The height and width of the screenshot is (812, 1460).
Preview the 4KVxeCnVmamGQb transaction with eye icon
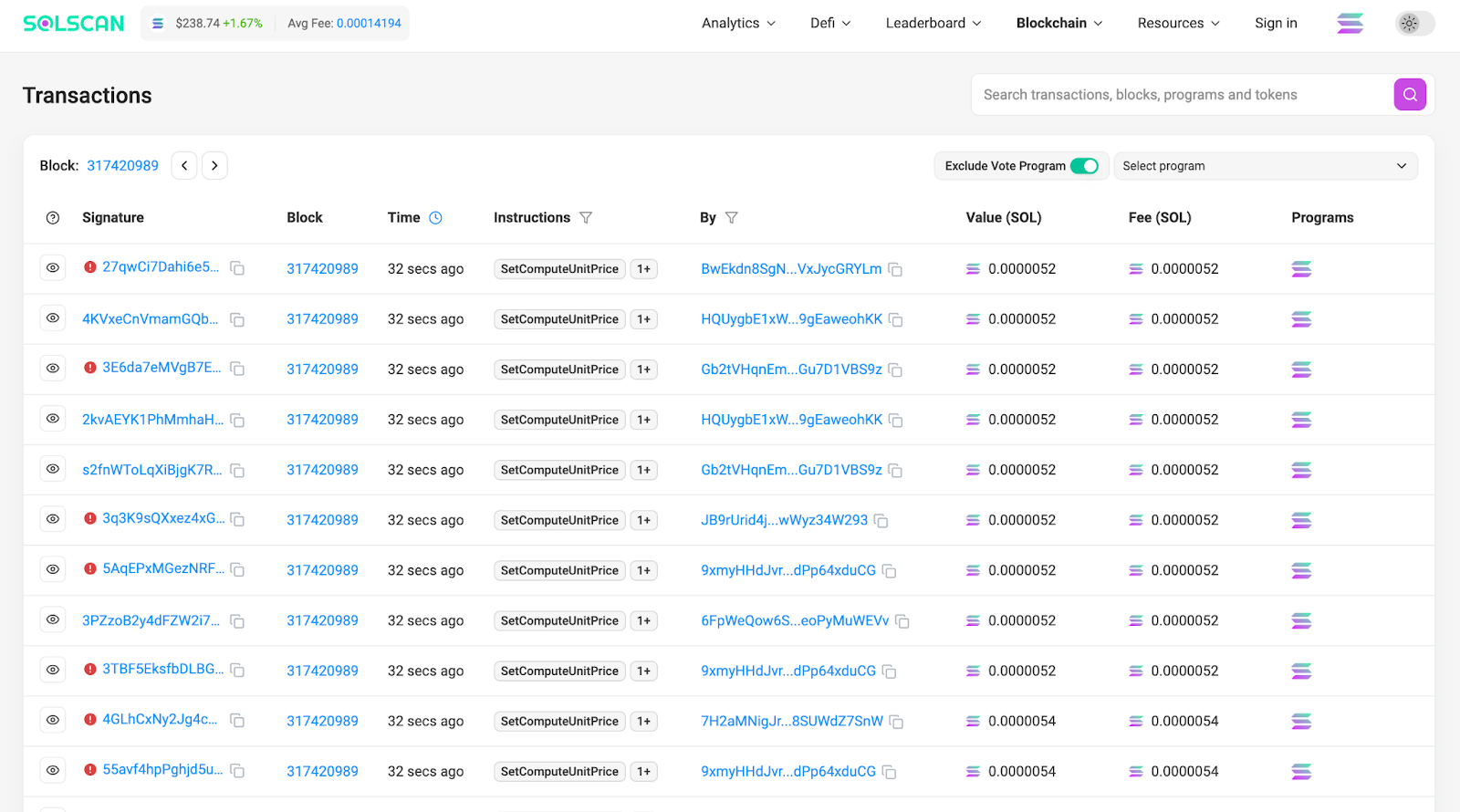point(53,318)
